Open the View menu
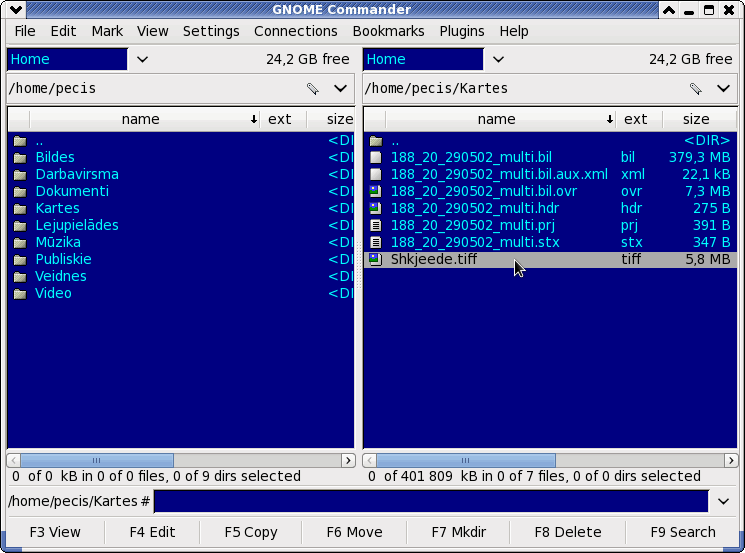This screenshot has height=553, width=745. (153, 31)
